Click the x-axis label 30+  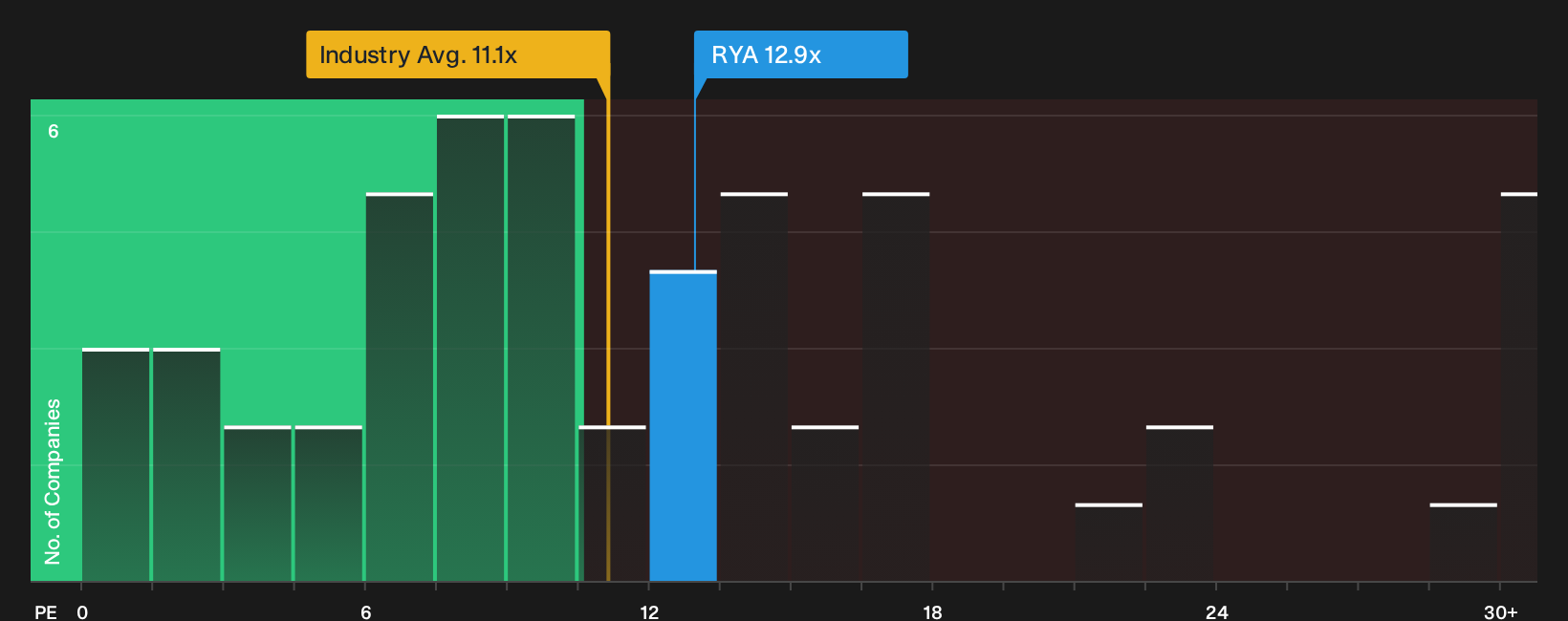tap(1501, 612)
